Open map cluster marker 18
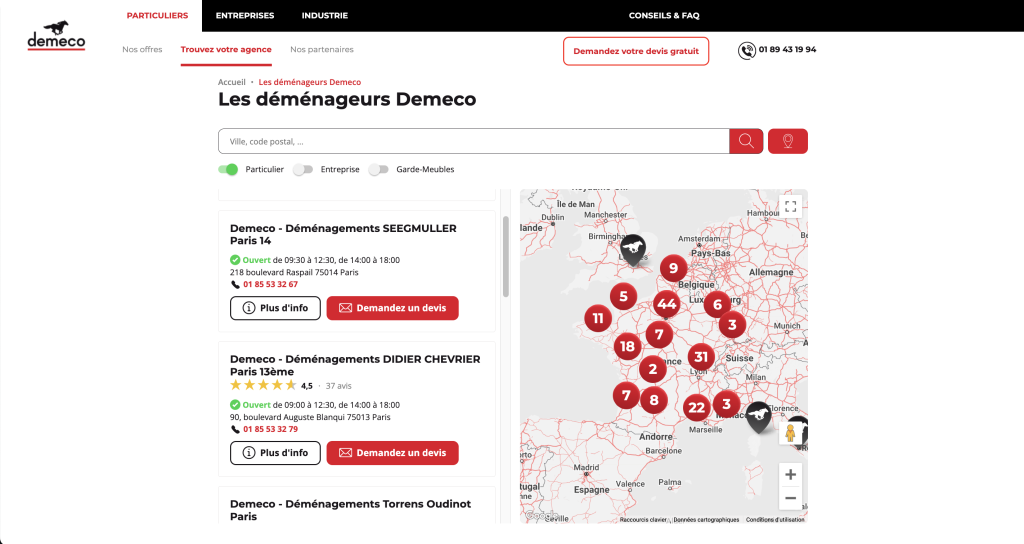This screenshot has height=544, width=1024. click(628, 346)
